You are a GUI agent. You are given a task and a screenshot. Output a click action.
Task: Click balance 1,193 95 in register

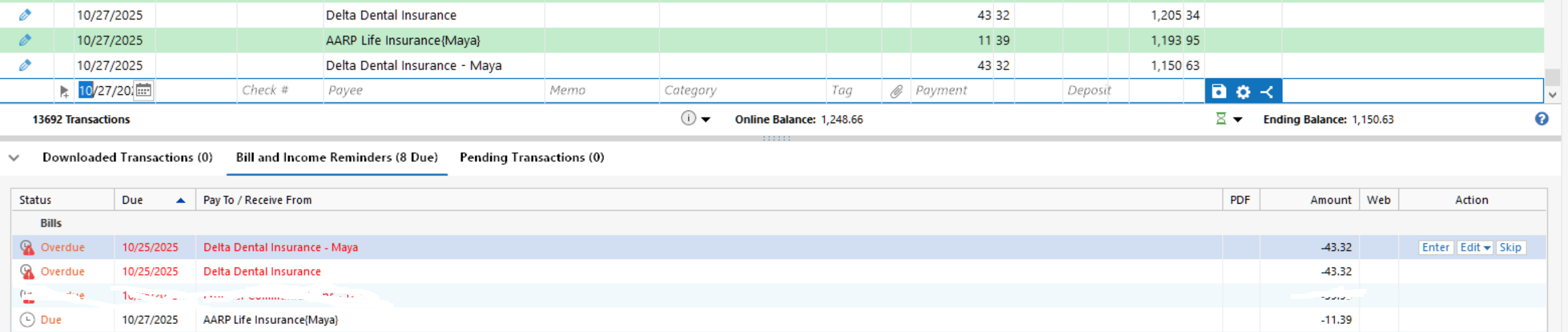tap(1175, 40)
